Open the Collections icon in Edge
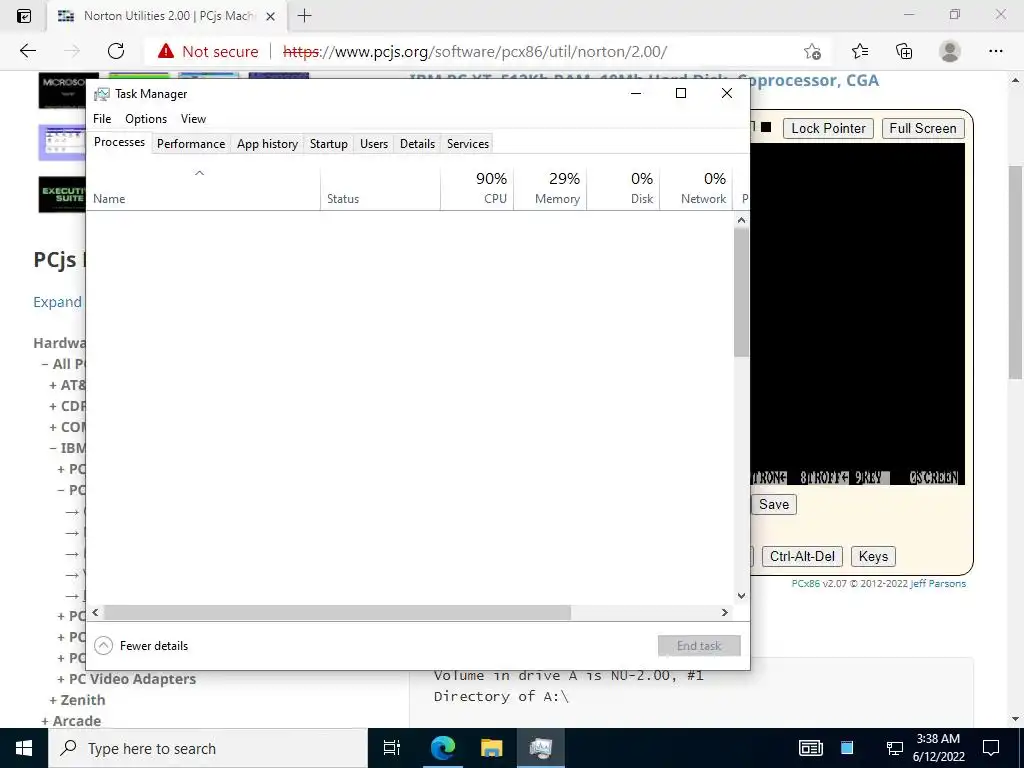This screenshot has width=1024, height=768. tap(904, 51)
